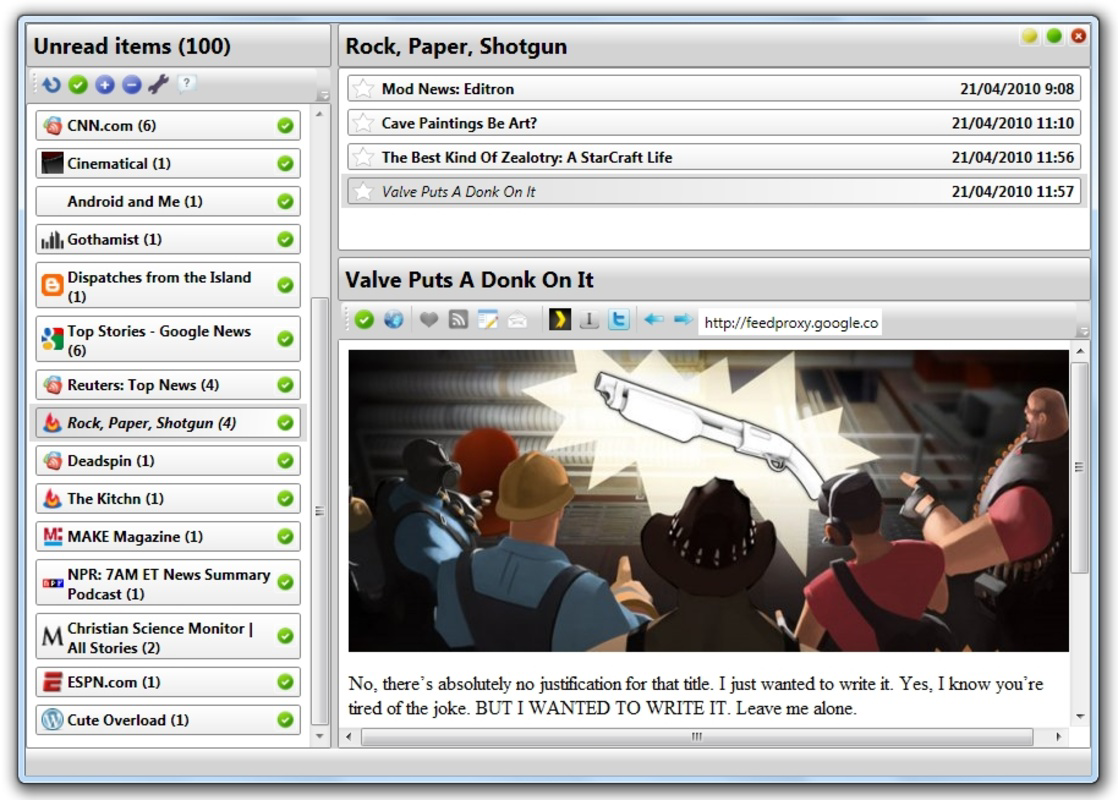Open settings via the wrench icon

pyautogui.click(x=158, y=85)
